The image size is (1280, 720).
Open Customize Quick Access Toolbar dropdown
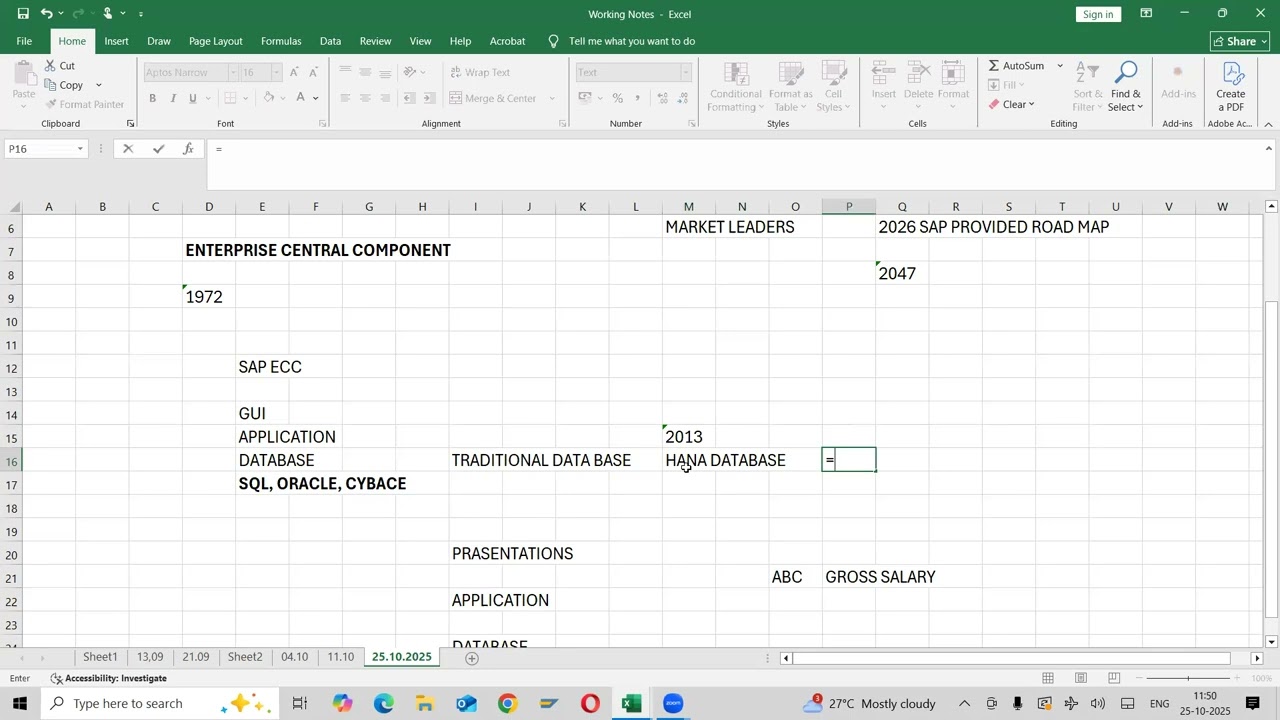(140, 14)
